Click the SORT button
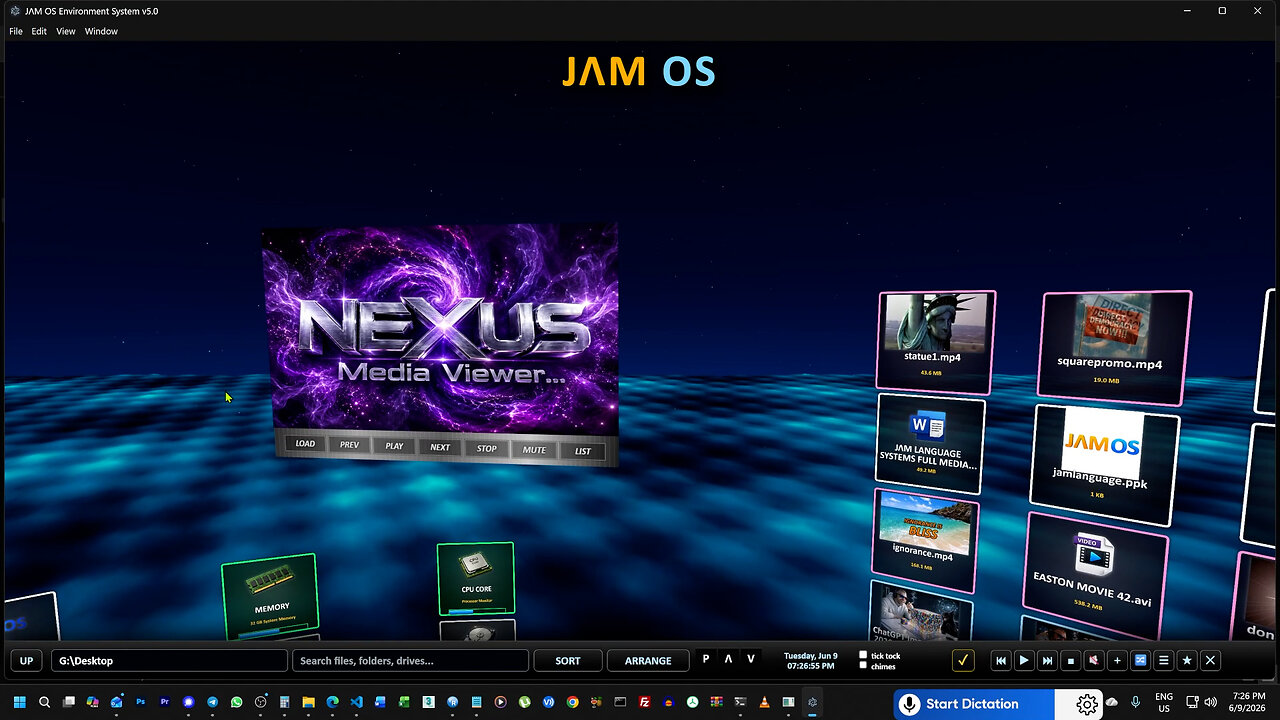The image size is (1280, 720). [x=568, y=661]
